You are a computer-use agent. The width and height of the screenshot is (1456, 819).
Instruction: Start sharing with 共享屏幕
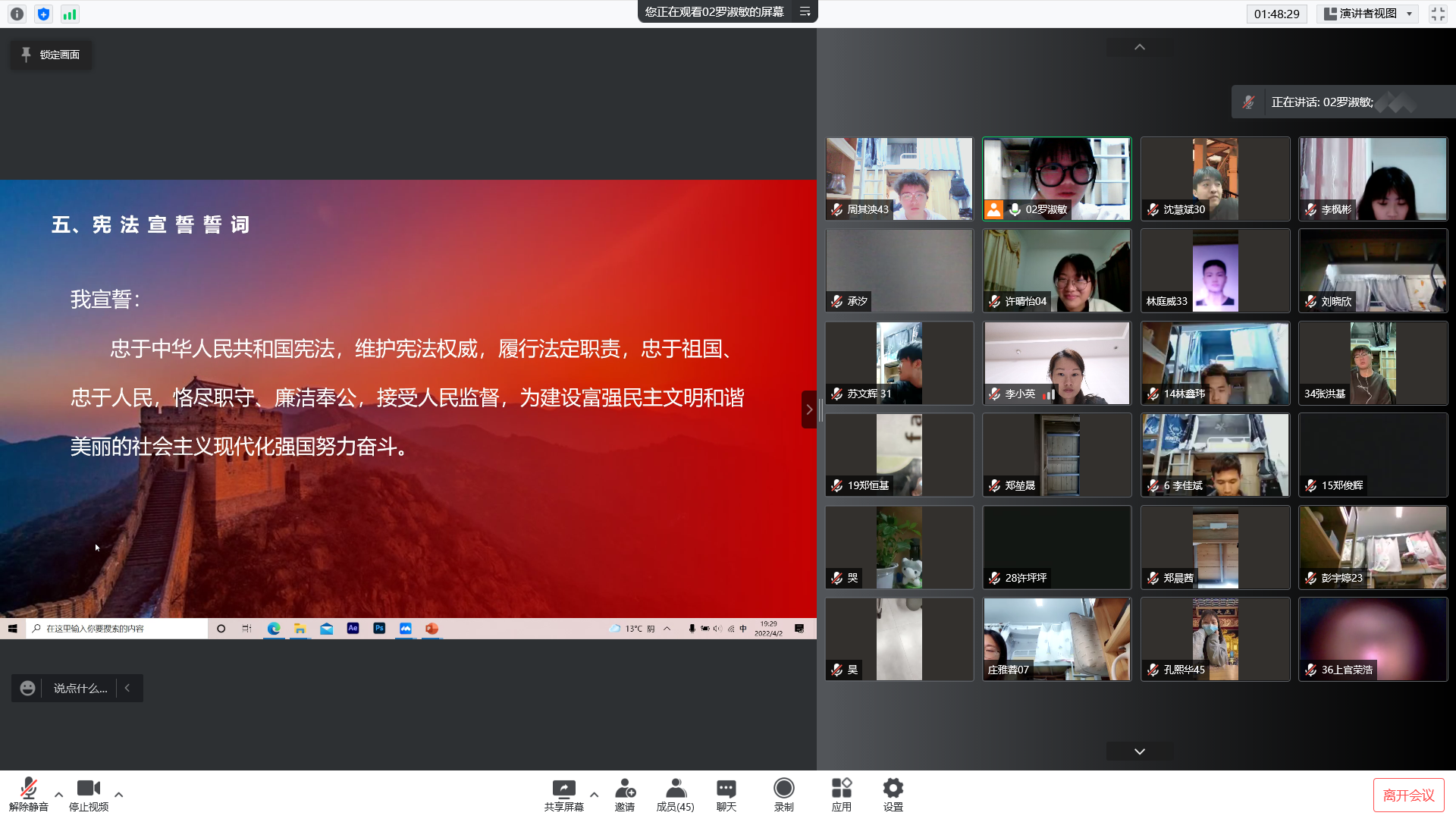(x=563, y=794)
